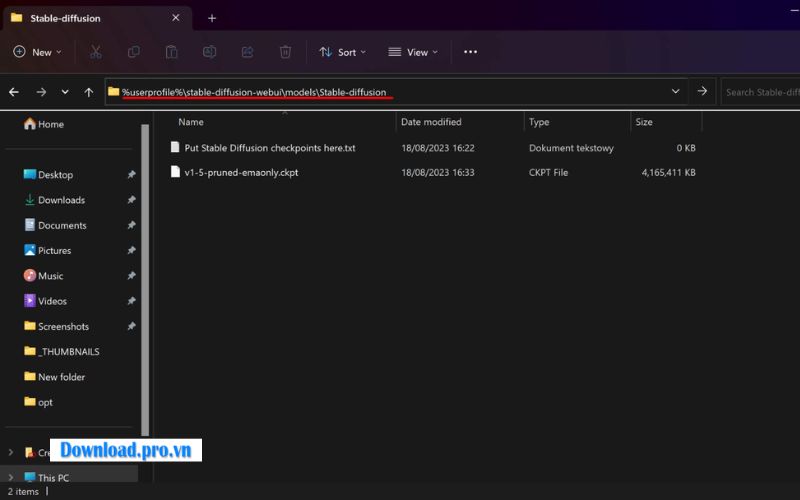Image resolution: width=800 pixels, height=500 pixels.
Task: Click the Go to arrow button
Action: [x=703, y=92]
